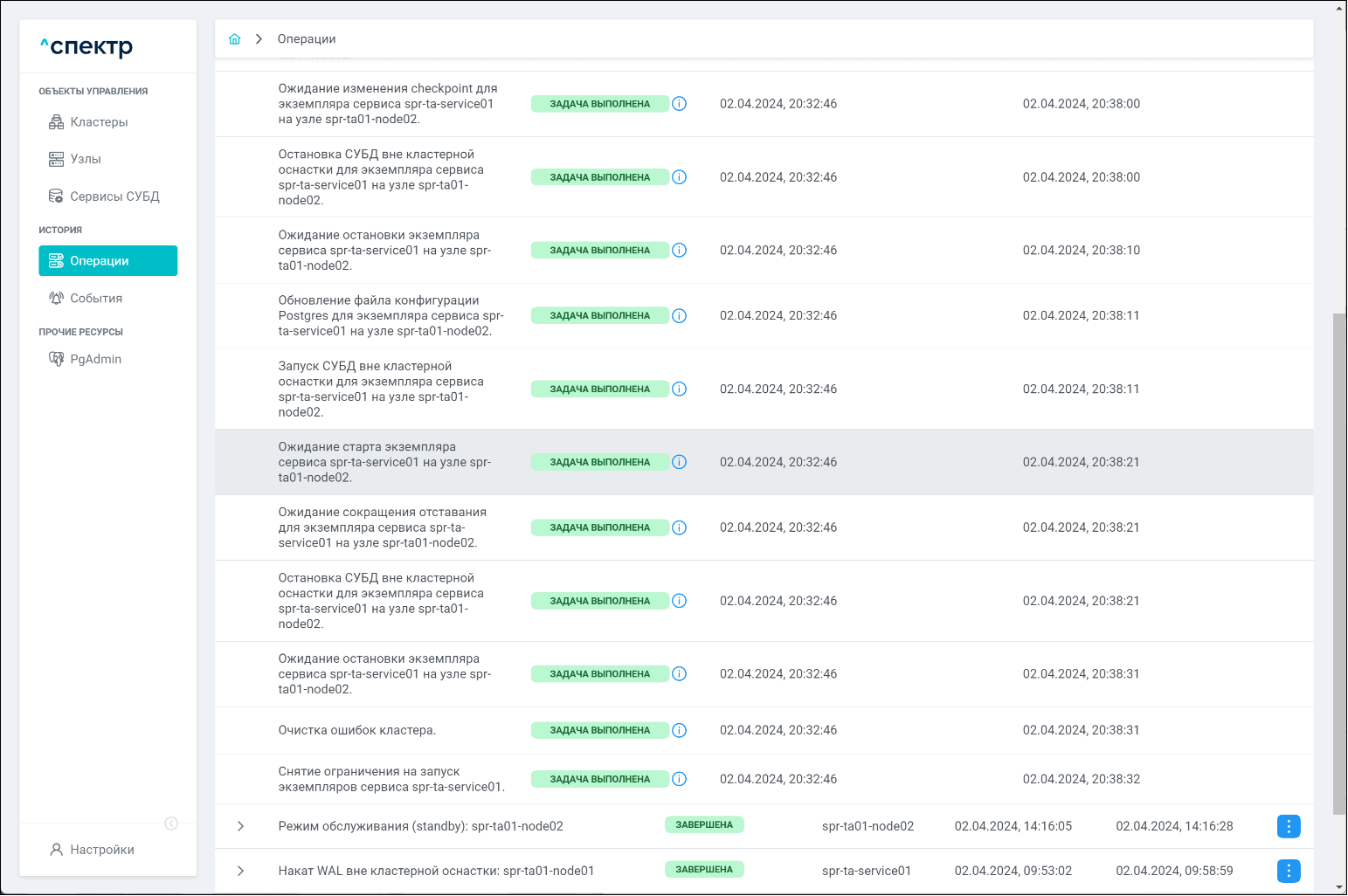Image resolution: width=1348 pixels, height=896 pixels.
Task: Click info icon for Обновление файла конфигурации task
Action: (680, 316)
